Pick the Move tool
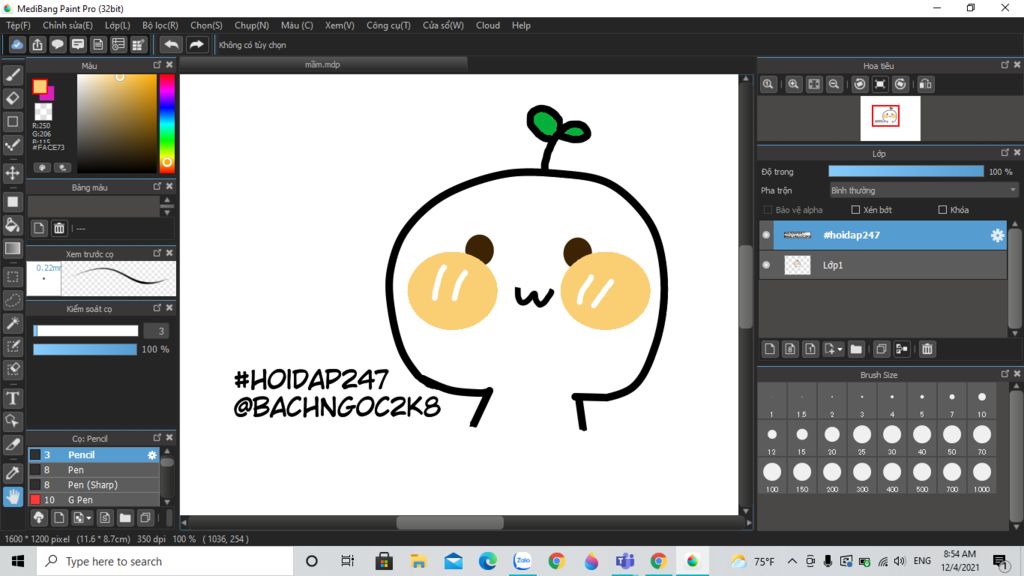This screenshot has height=576, width=1024. click(12, 173)
